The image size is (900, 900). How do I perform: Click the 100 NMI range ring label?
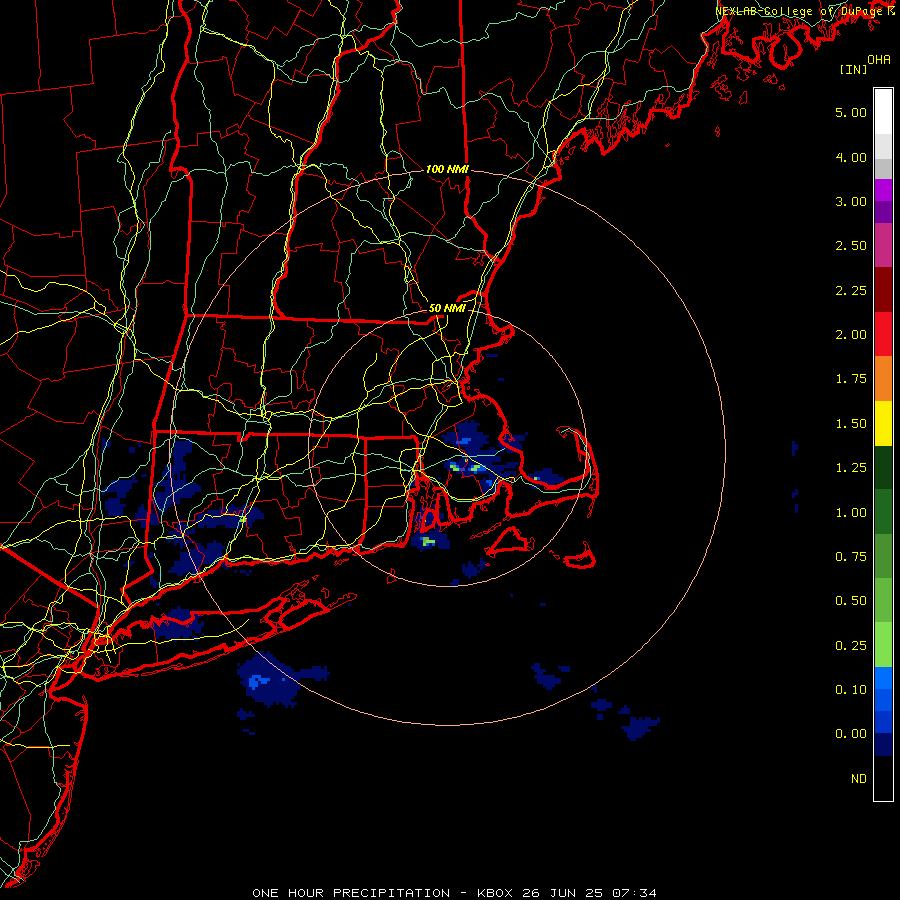pyautogui.click(x=447, y=169)
